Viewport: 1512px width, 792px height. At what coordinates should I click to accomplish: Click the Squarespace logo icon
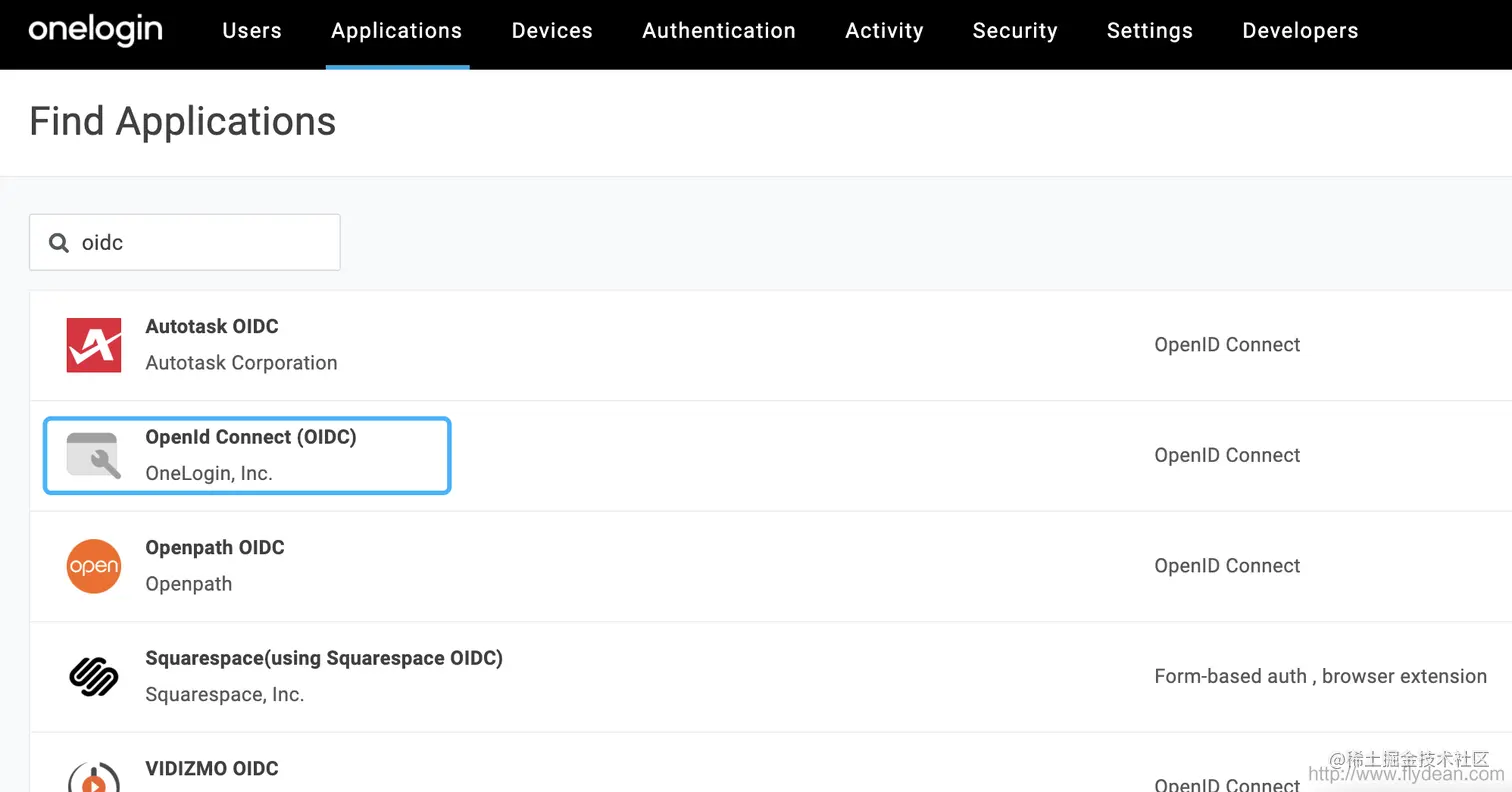click(94, 677)
